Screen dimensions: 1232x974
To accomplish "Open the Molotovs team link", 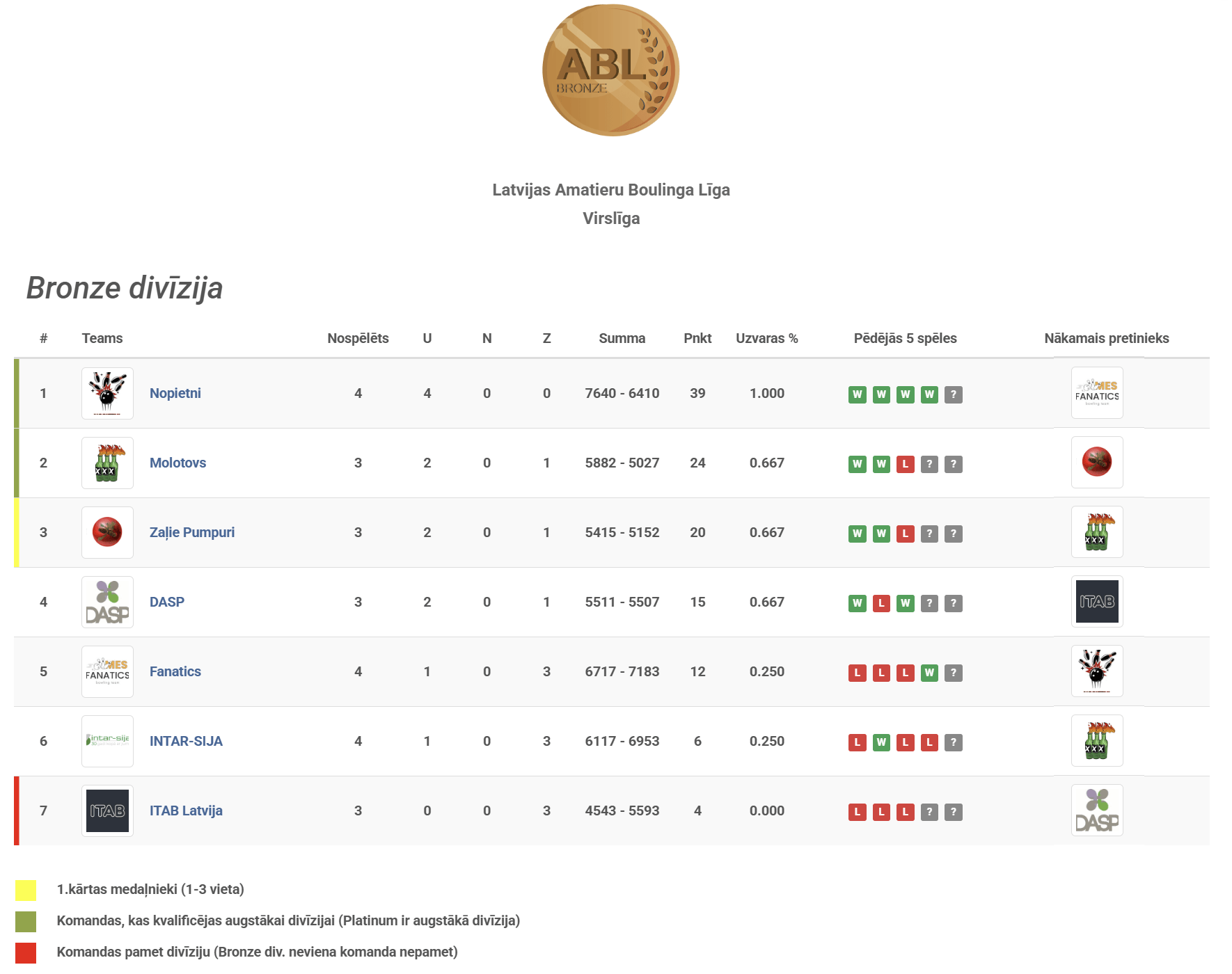I will pyautogui.click(x=177, y=463).
